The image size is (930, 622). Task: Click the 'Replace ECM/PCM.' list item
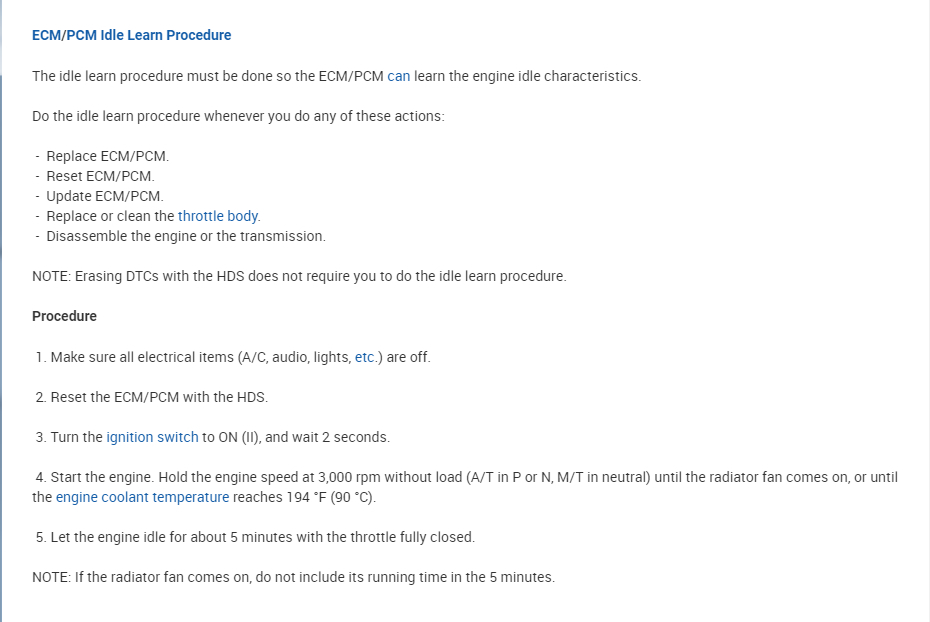(x=108, y=156)
